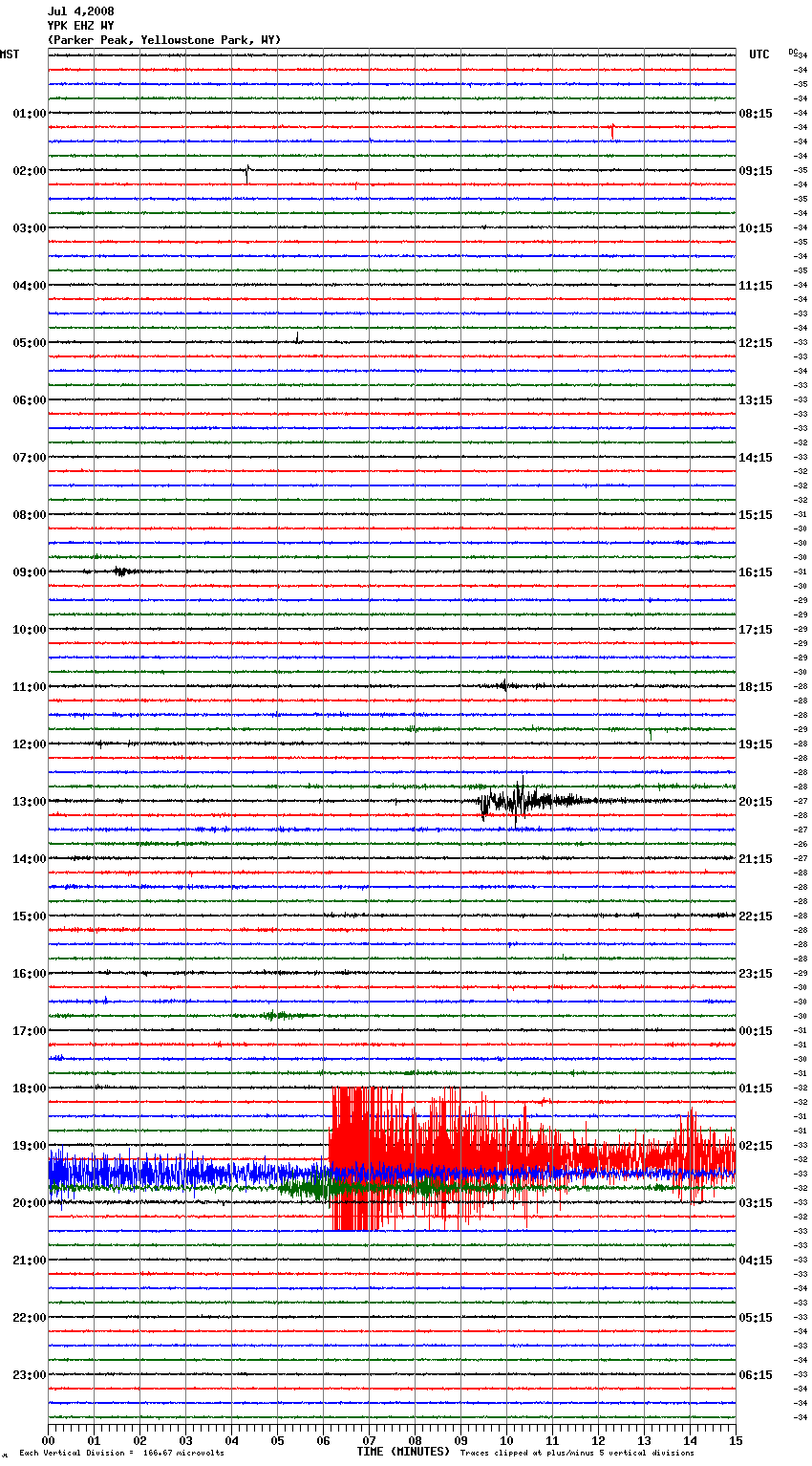Click 'Traces clipped at plus/minus 5 vertical divisions'

point(577,1453)
